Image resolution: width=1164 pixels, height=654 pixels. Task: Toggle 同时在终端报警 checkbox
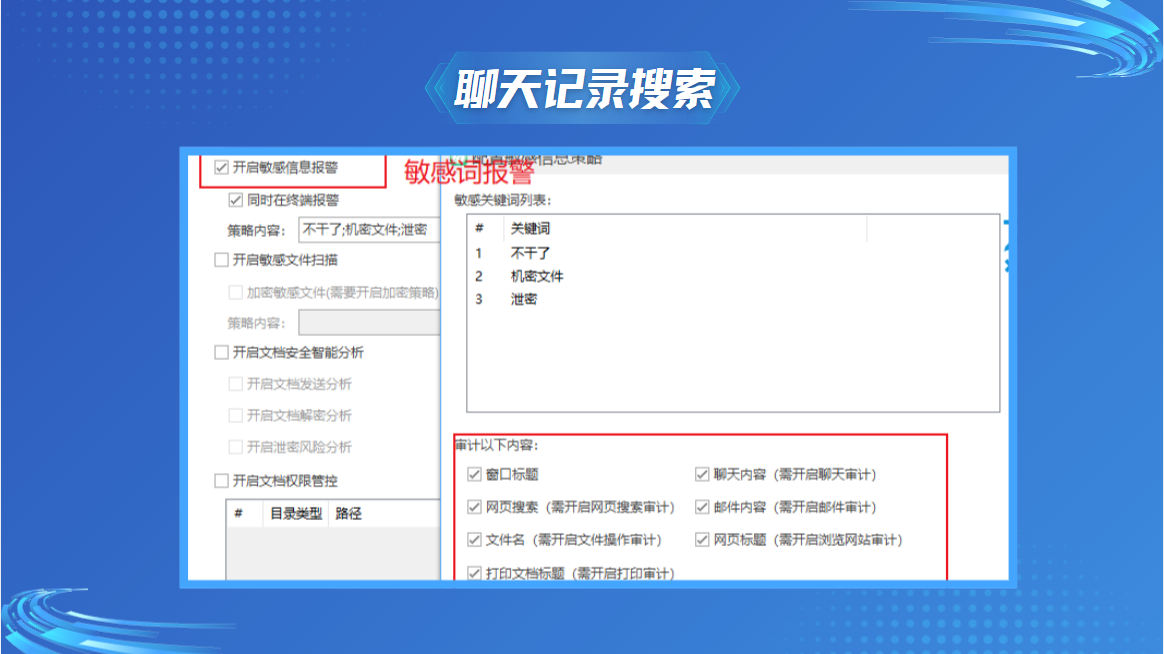(235, 200)
